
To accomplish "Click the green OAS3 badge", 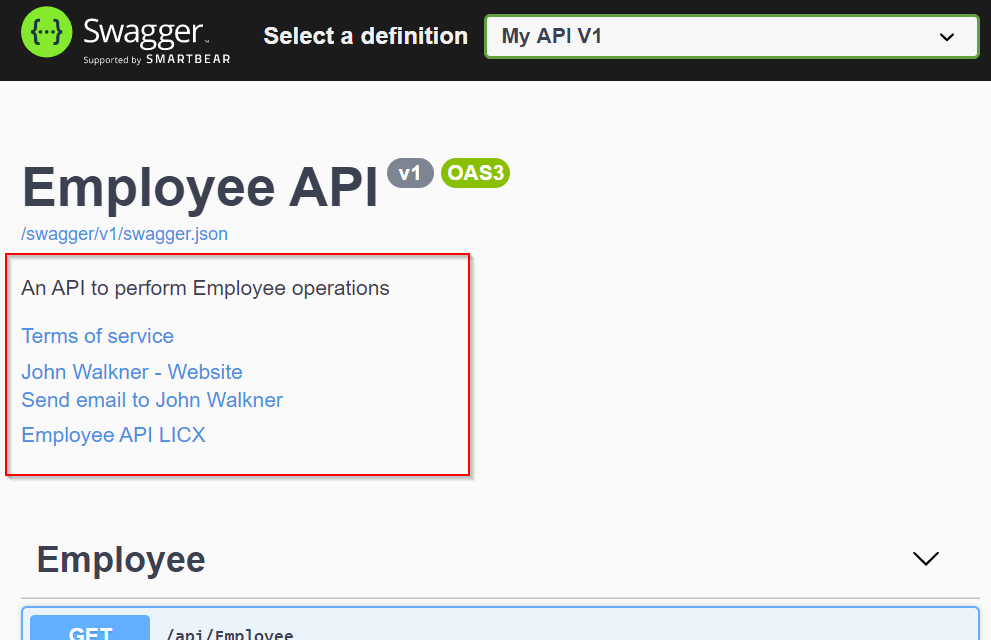I will tap(475, 173).
